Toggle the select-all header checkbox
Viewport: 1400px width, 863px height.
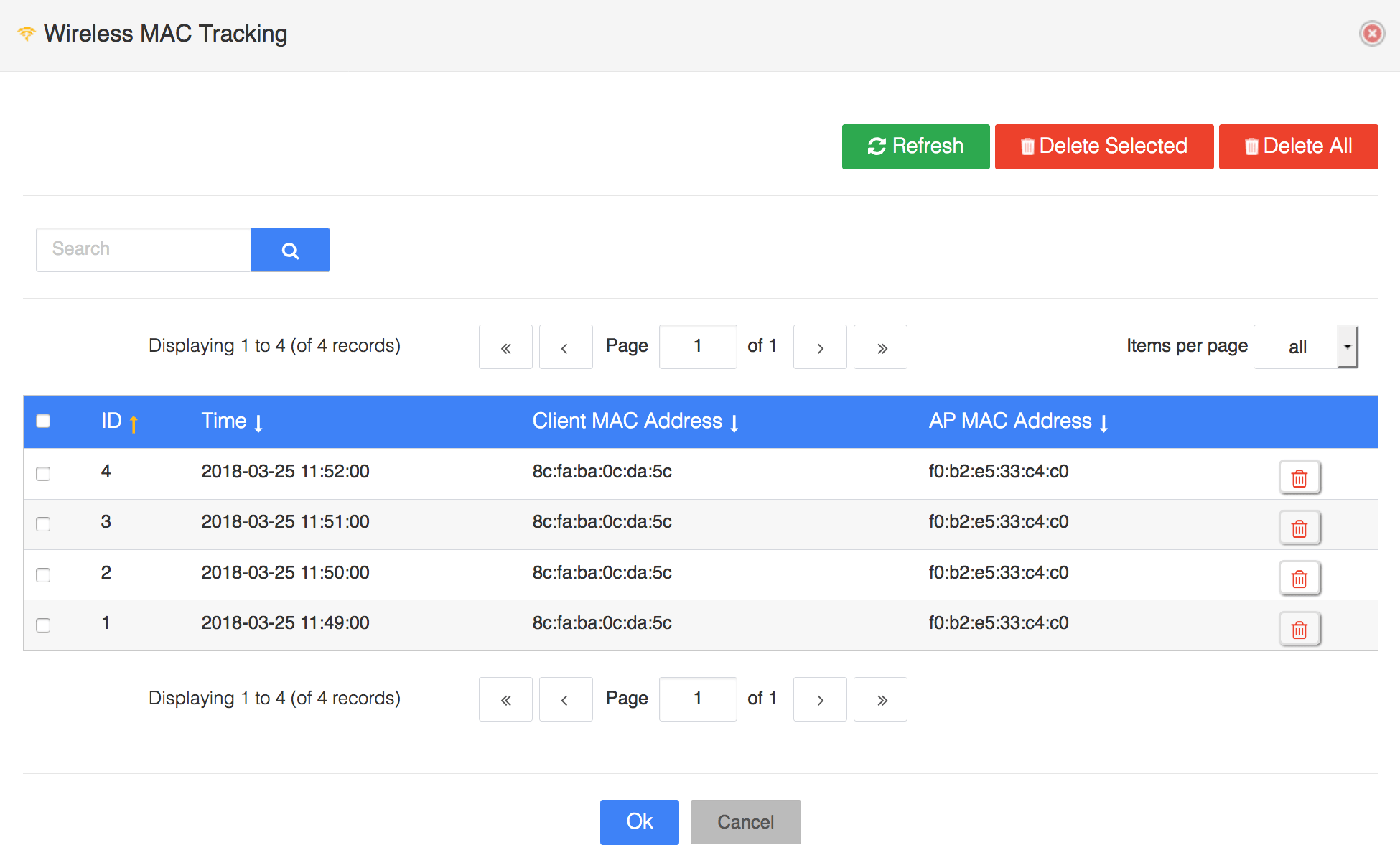coord(43,421)
